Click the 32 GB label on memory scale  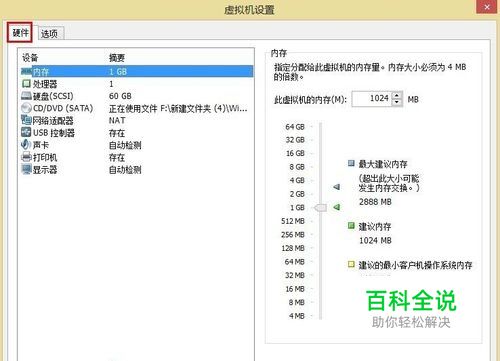point(295,140)
